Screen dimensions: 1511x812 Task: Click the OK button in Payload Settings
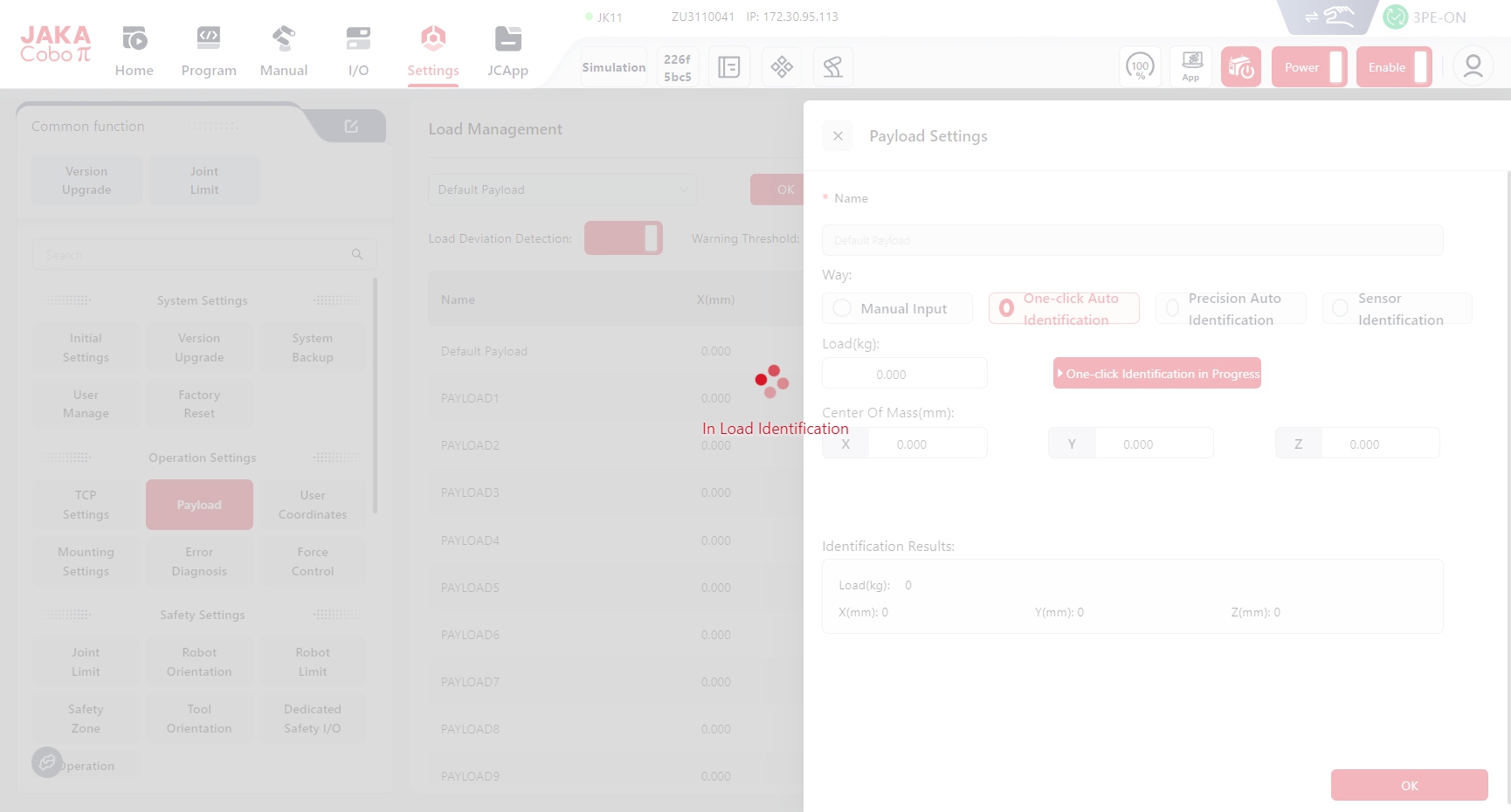(x=1409, y=785)
